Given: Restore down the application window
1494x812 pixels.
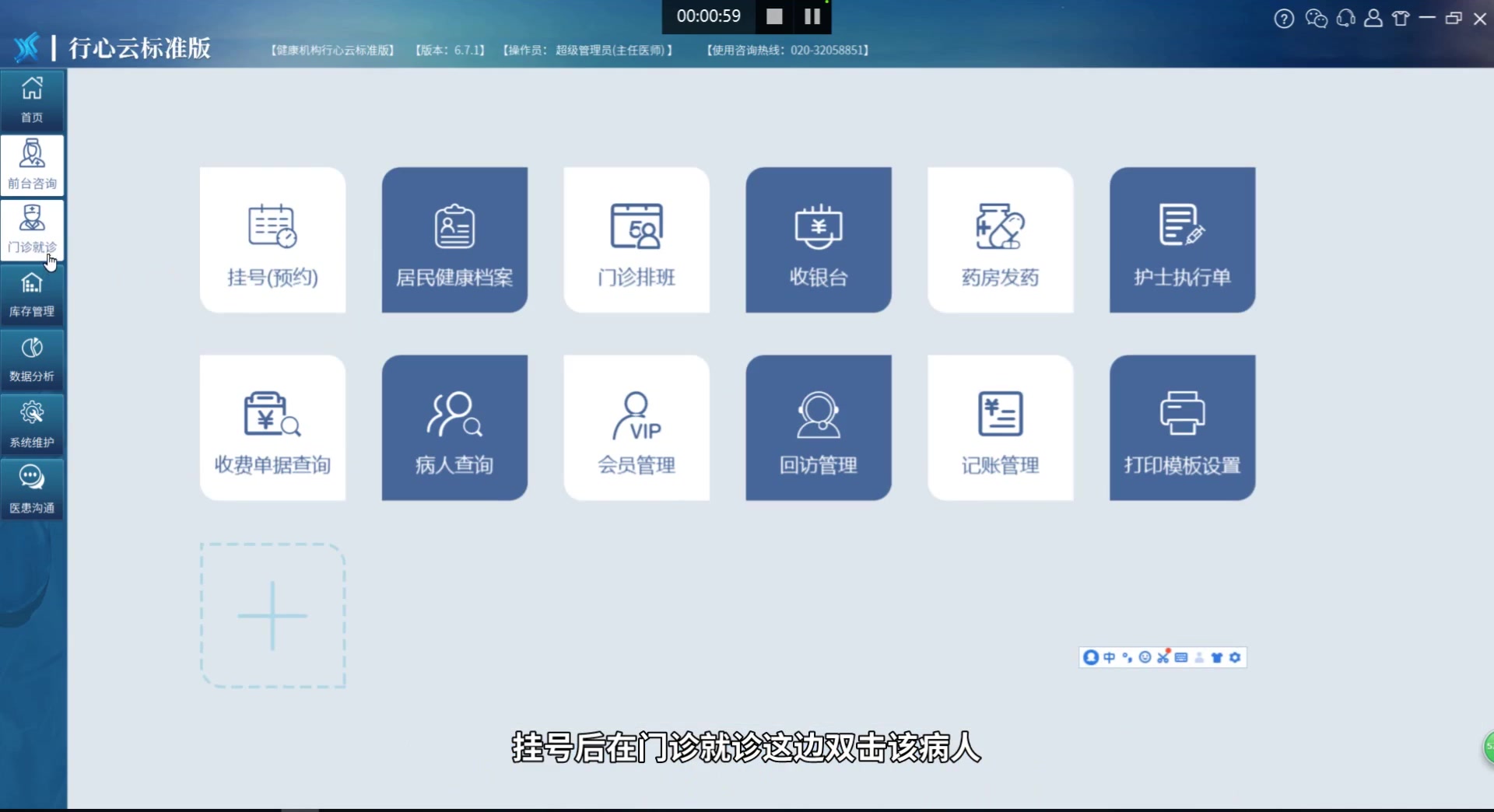Looking at the screenshot, I should (x=1454, y=18).
